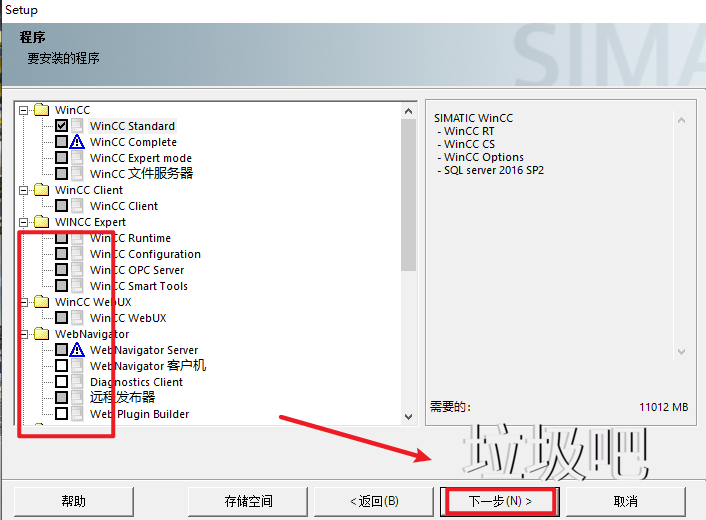Image resolution: width=706 pixels, height=520 pixels.
Task: Click the WebNavigator folder icon
Action: [x=41, y=334]
